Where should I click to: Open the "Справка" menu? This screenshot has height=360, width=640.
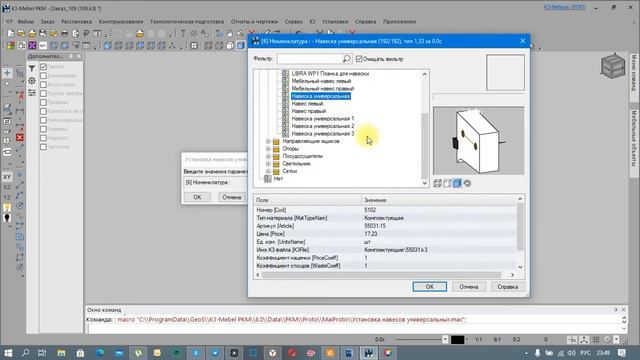point(365,22)
